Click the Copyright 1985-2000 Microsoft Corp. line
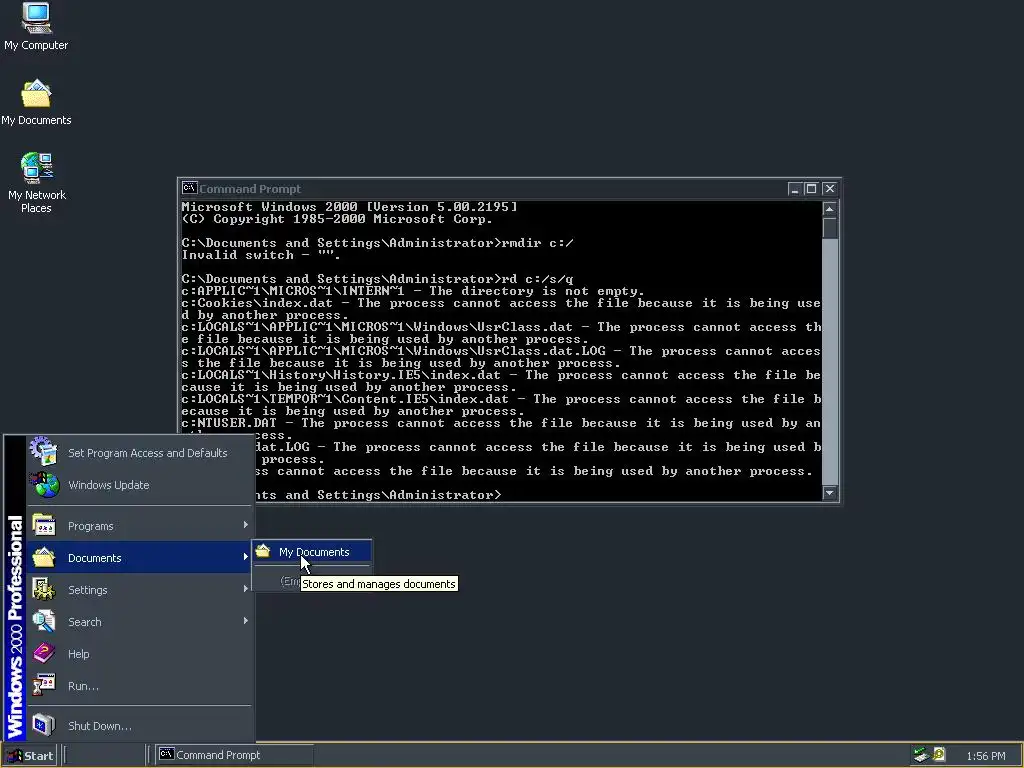The width and height of the screenshot is (1024, 768). pyautogui.click(x=337, y=219)
